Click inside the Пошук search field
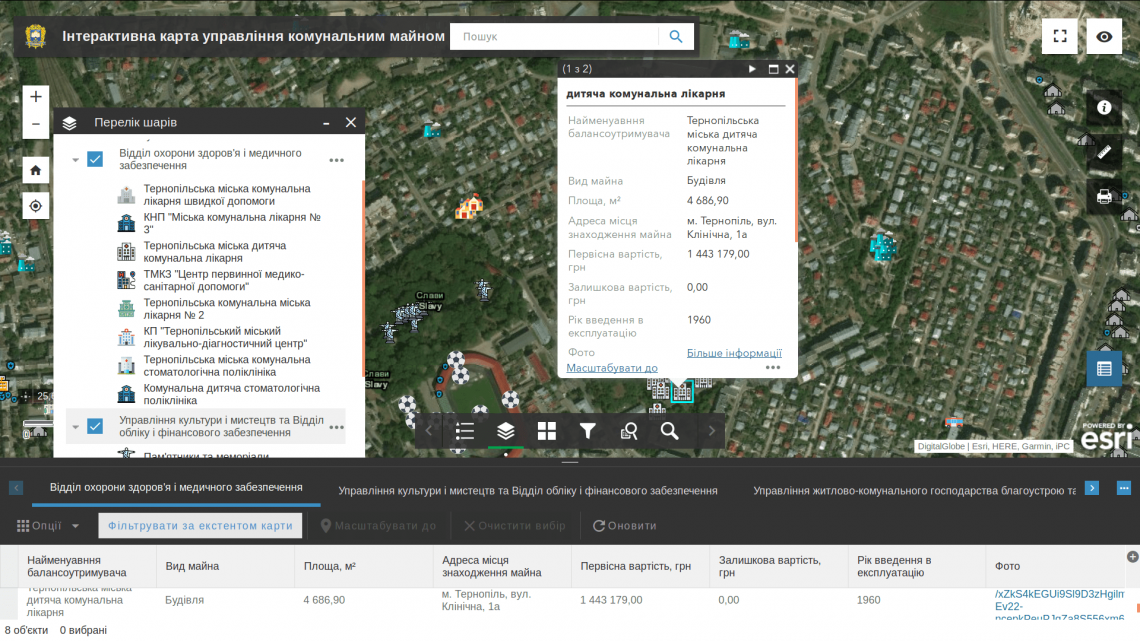 coord(555,35)
